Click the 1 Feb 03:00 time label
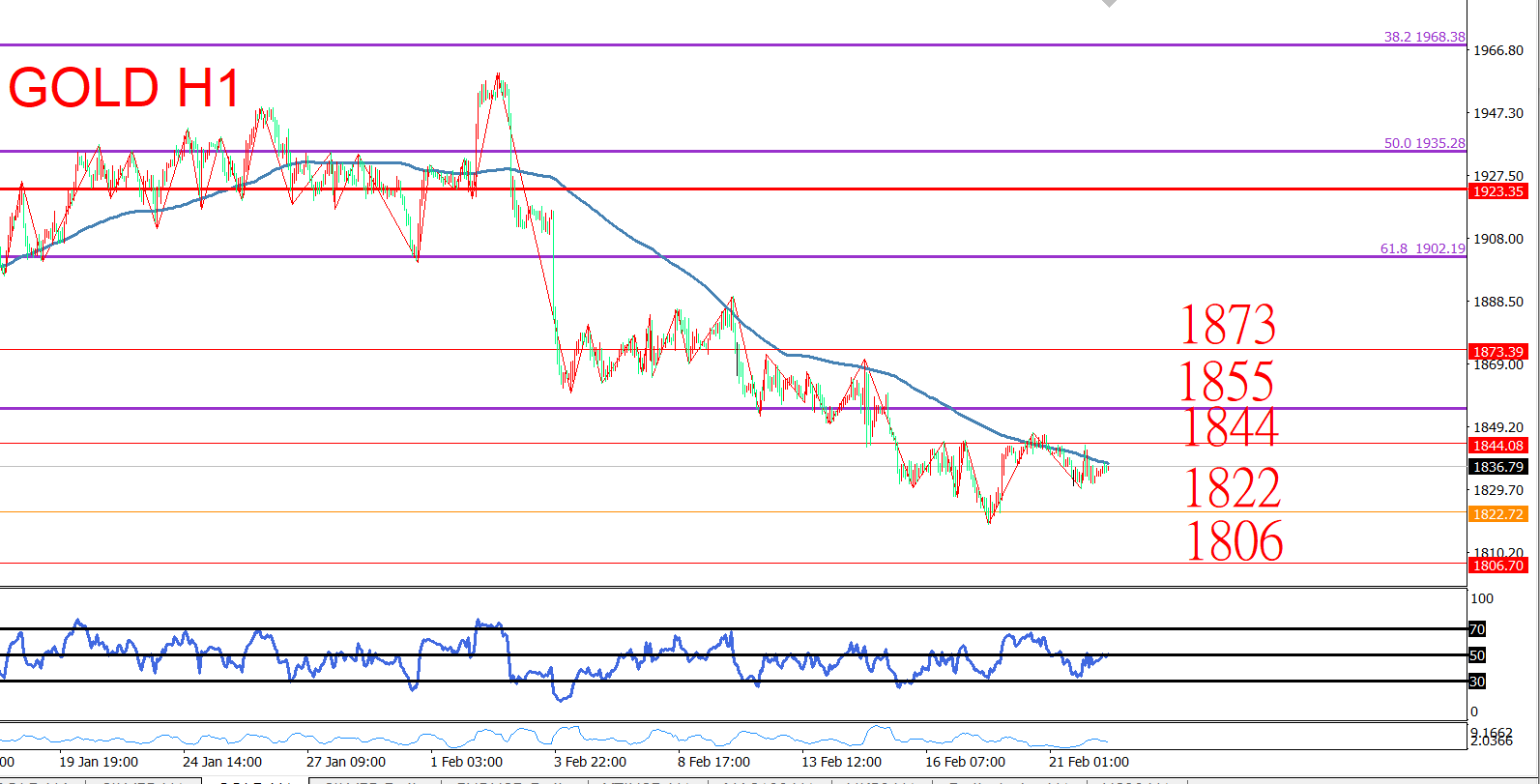This screenshot has width=1540, height=784. click(x=466, y=762)
